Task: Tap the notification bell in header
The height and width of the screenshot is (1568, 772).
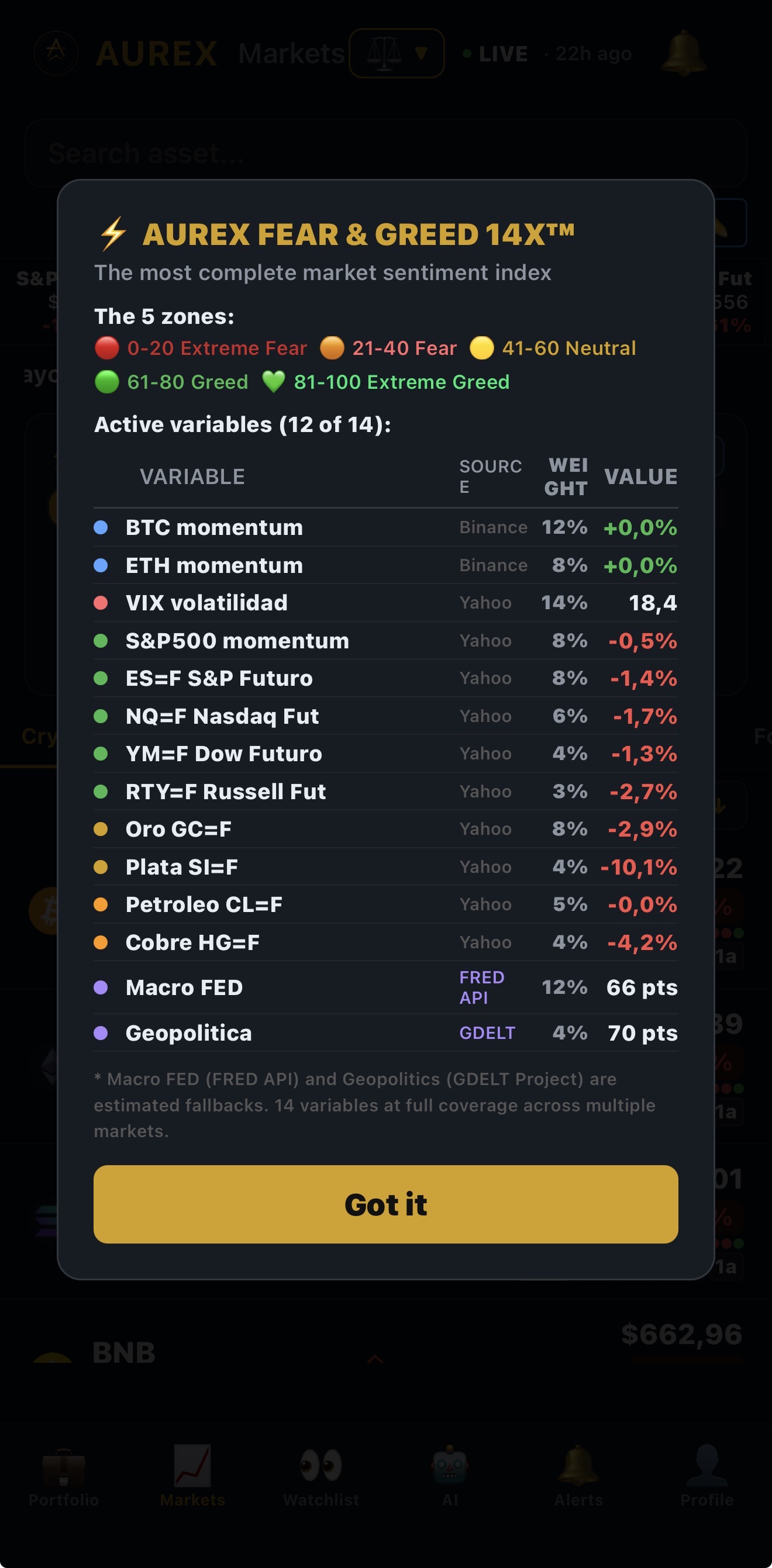Action: 684,53
